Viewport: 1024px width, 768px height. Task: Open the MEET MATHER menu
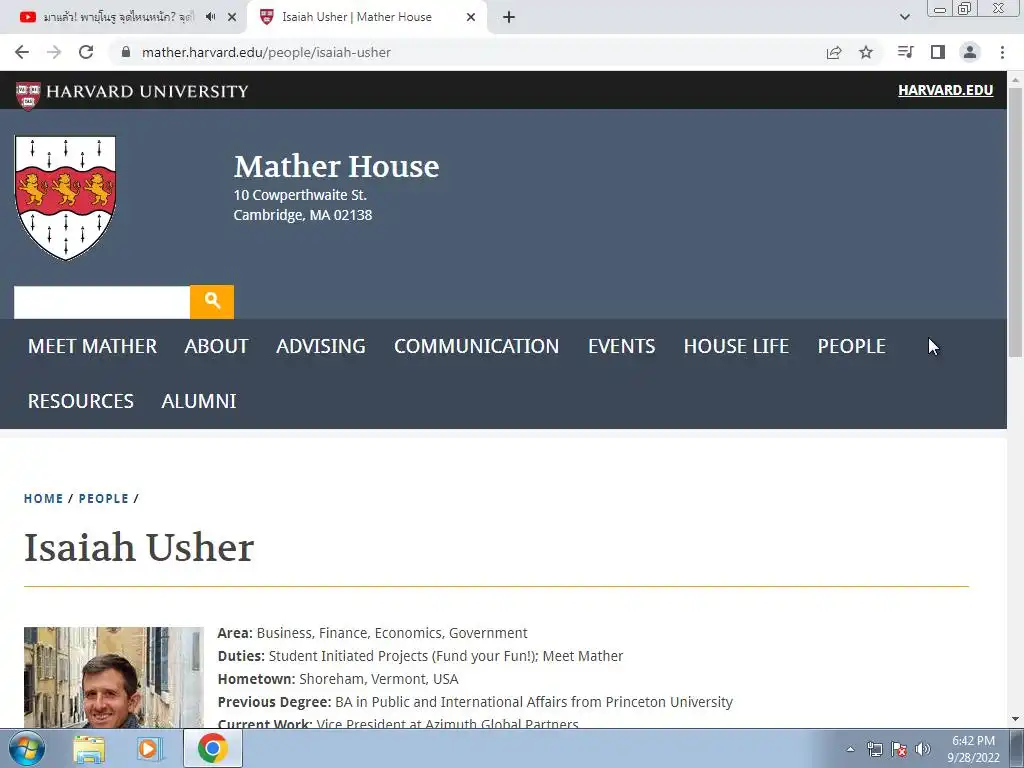92,346
